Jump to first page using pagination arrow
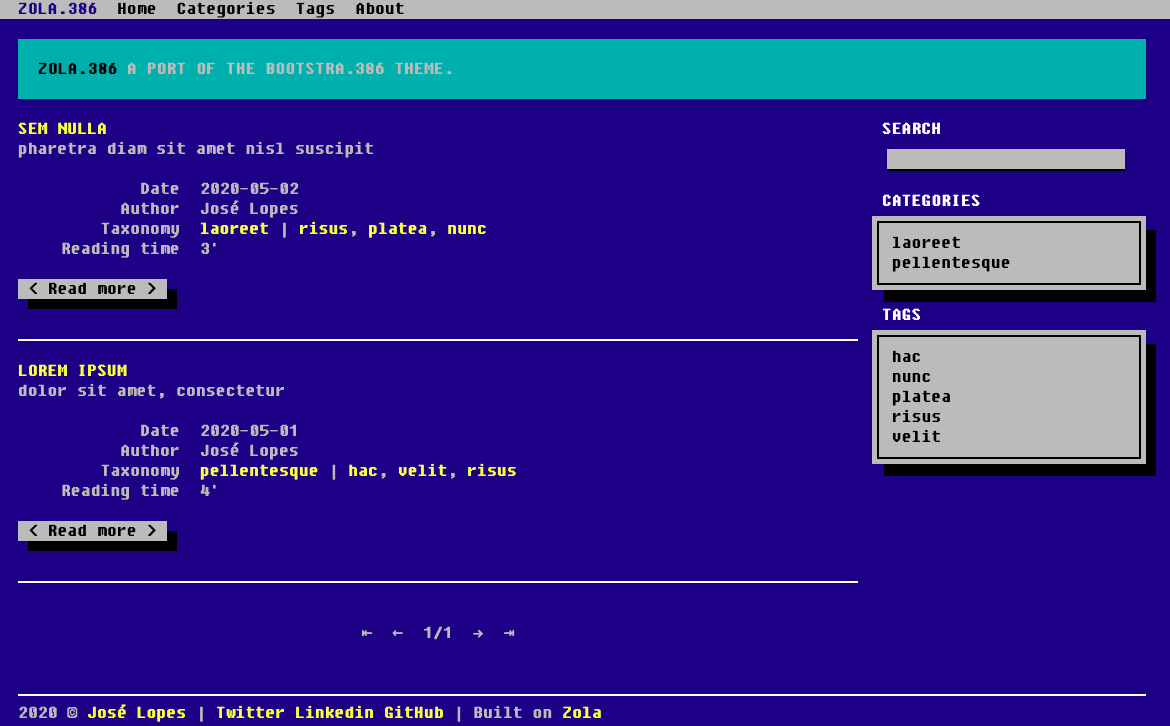Screen dimensions: 1170x726 (366, 632)
